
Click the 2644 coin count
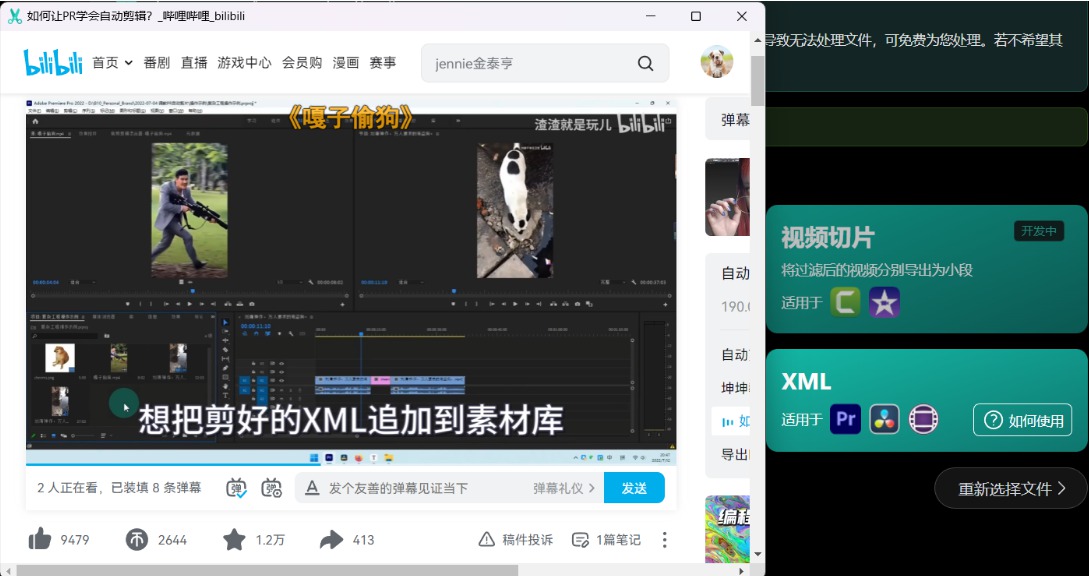[x=172, y=540]
